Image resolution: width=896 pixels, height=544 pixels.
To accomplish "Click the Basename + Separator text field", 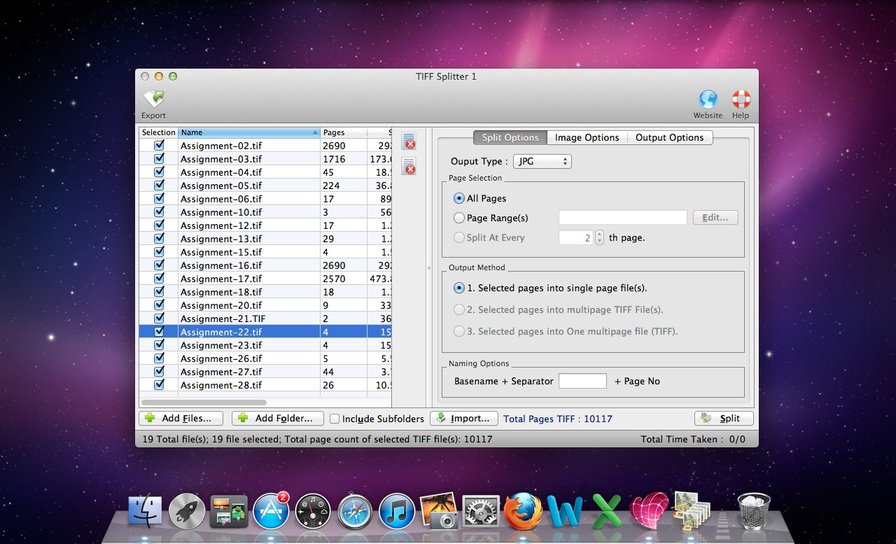I will [582, 381].
